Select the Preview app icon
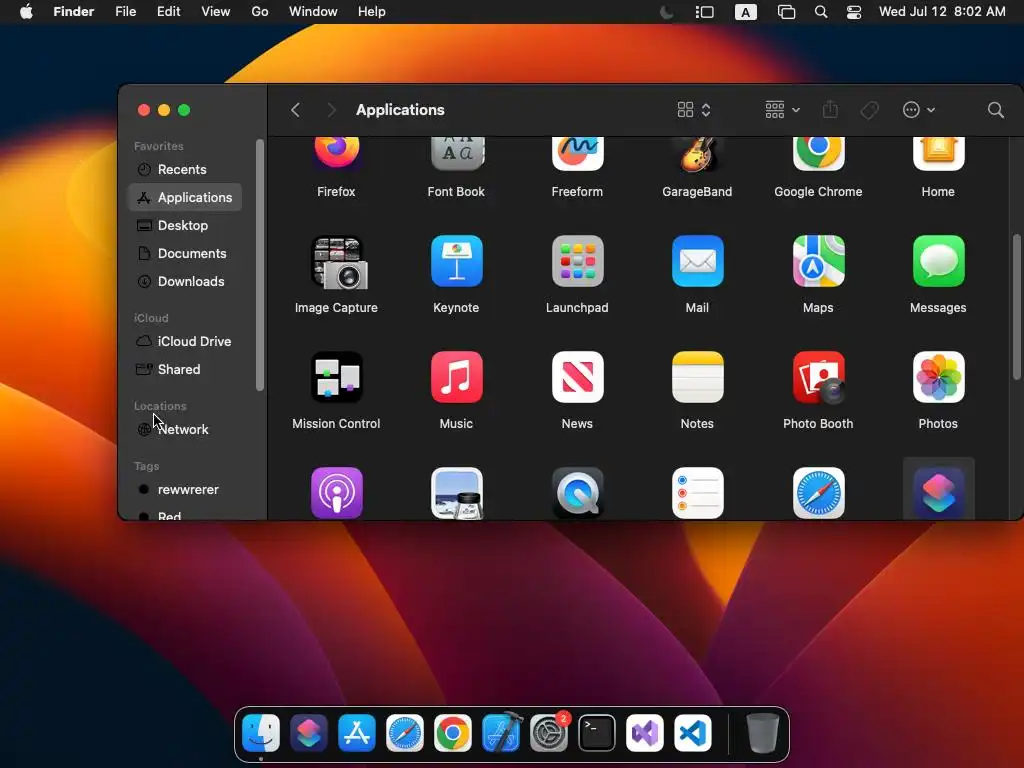Viewport: 1024px width, 768px height. pos(456,493)
